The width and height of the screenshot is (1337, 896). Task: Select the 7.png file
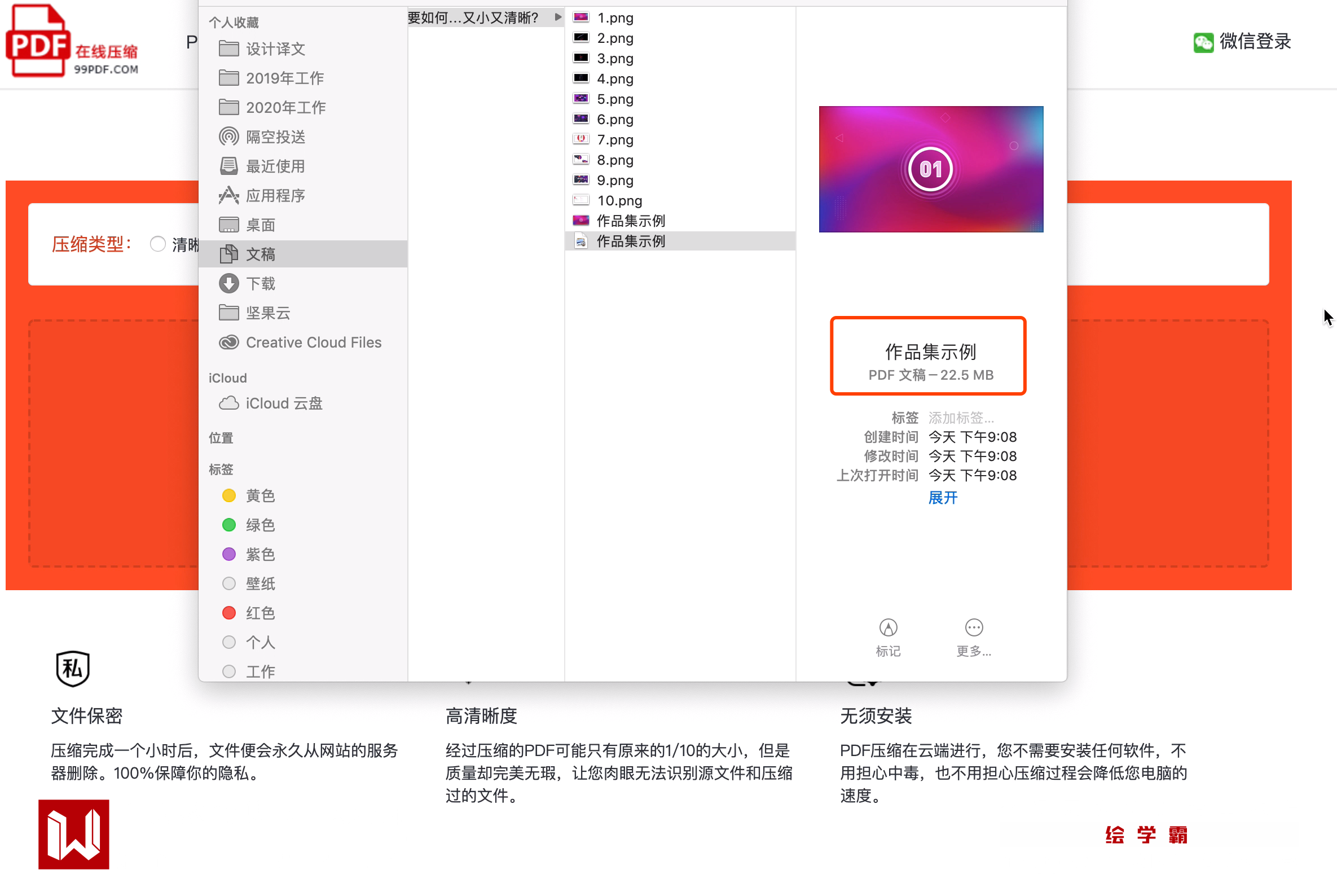615,139
